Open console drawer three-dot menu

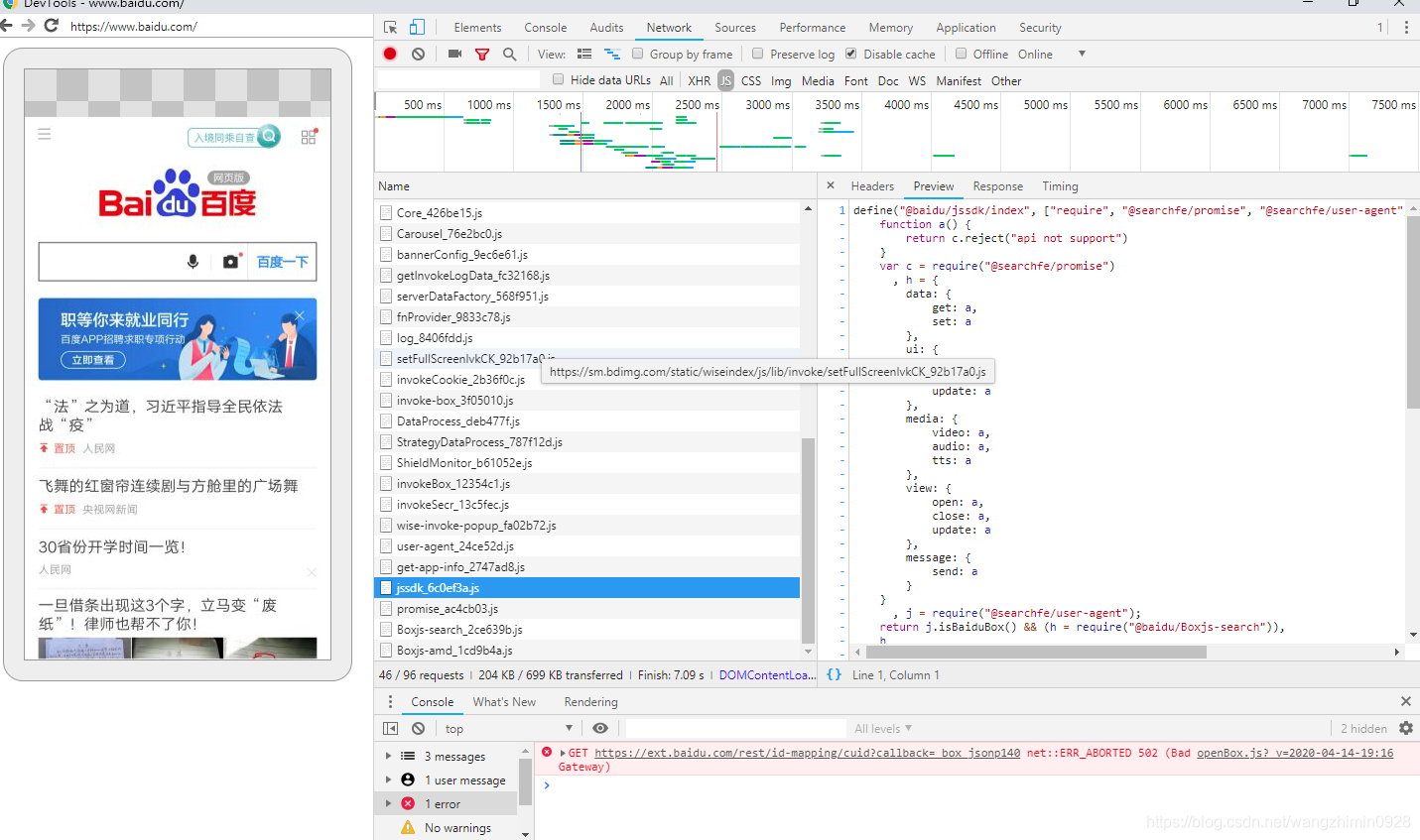pyautogui.click(x=390, y=701)
